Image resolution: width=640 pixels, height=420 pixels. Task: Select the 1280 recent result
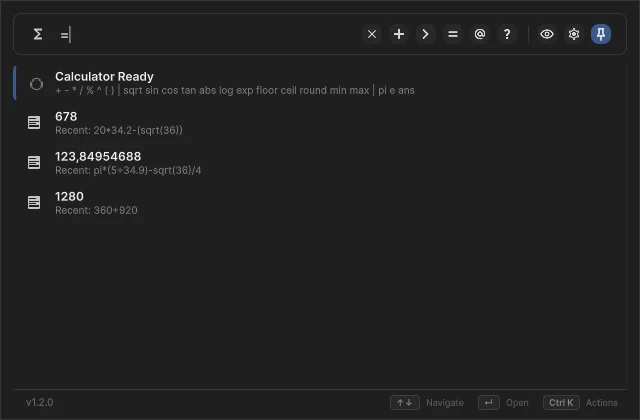320,203
